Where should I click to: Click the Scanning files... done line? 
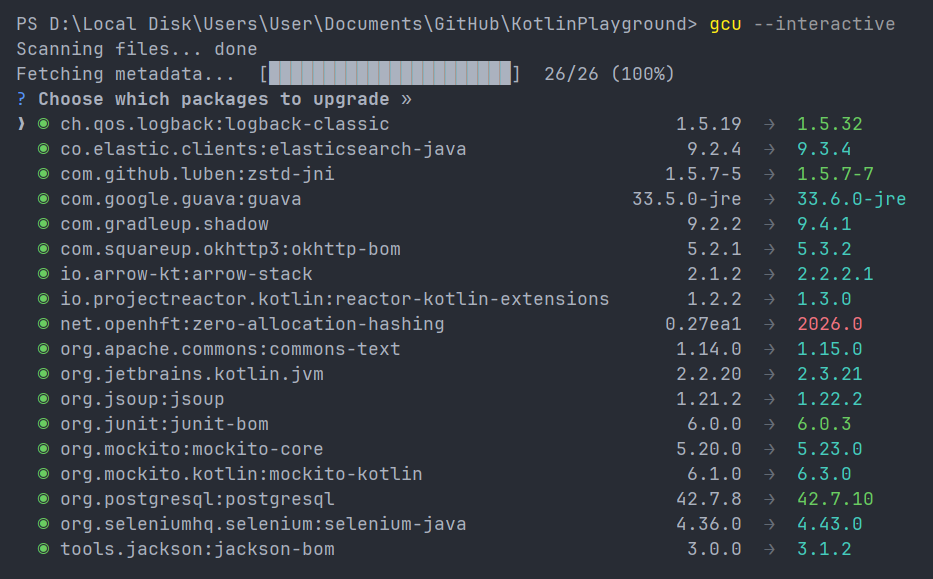137,49
